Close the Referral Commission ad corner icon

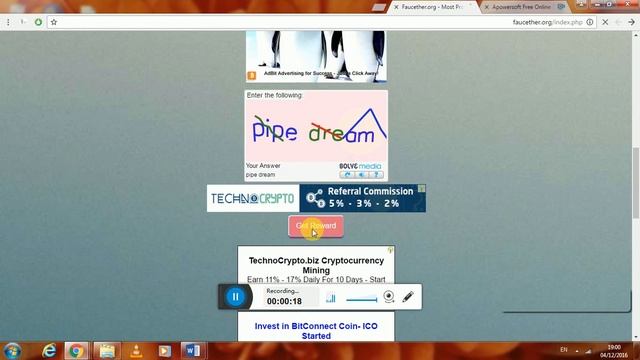click(x=422, y=188)
